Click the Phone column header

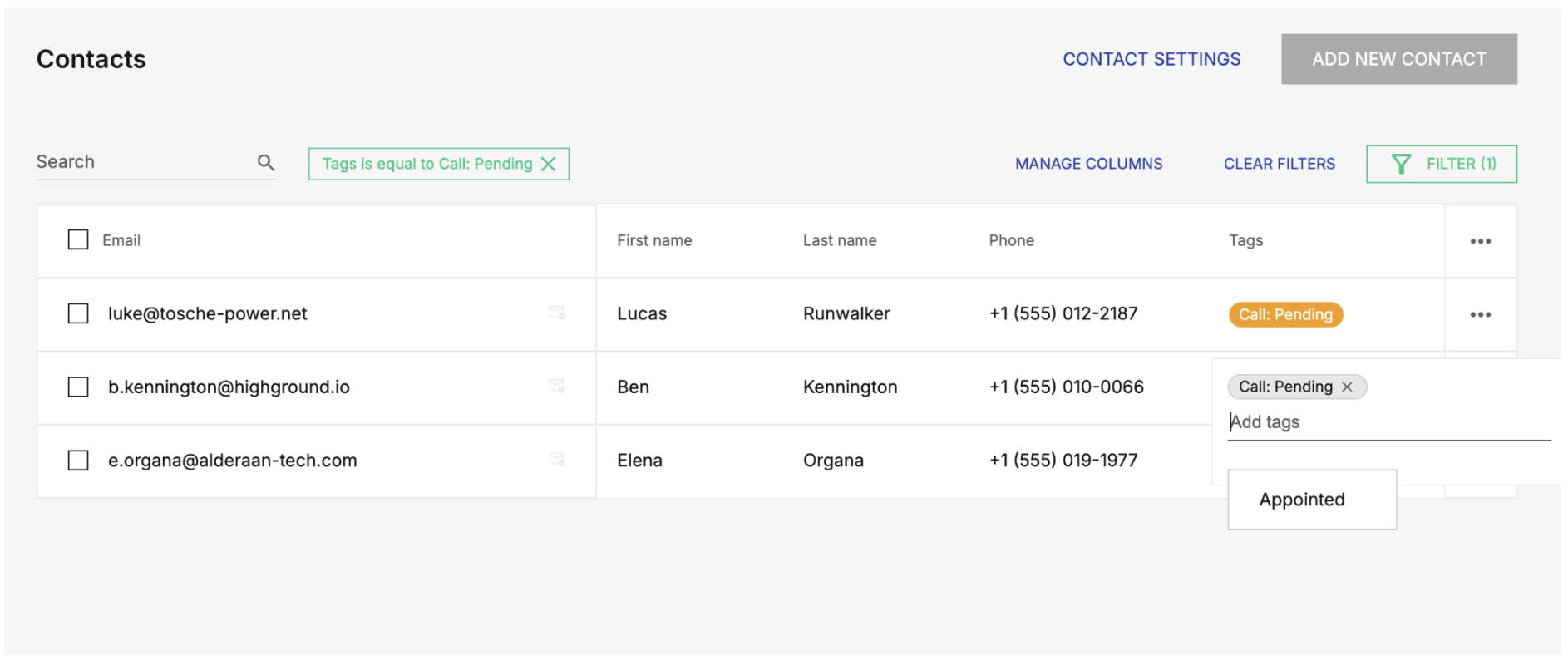(1012, 240)
